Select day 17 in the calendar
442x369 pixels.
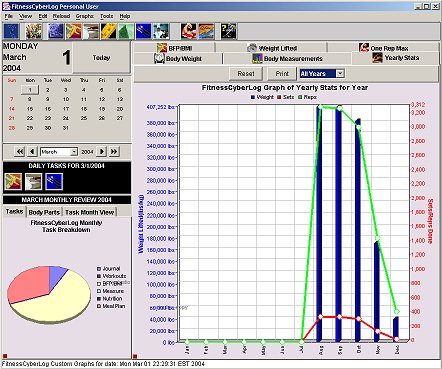66,109
